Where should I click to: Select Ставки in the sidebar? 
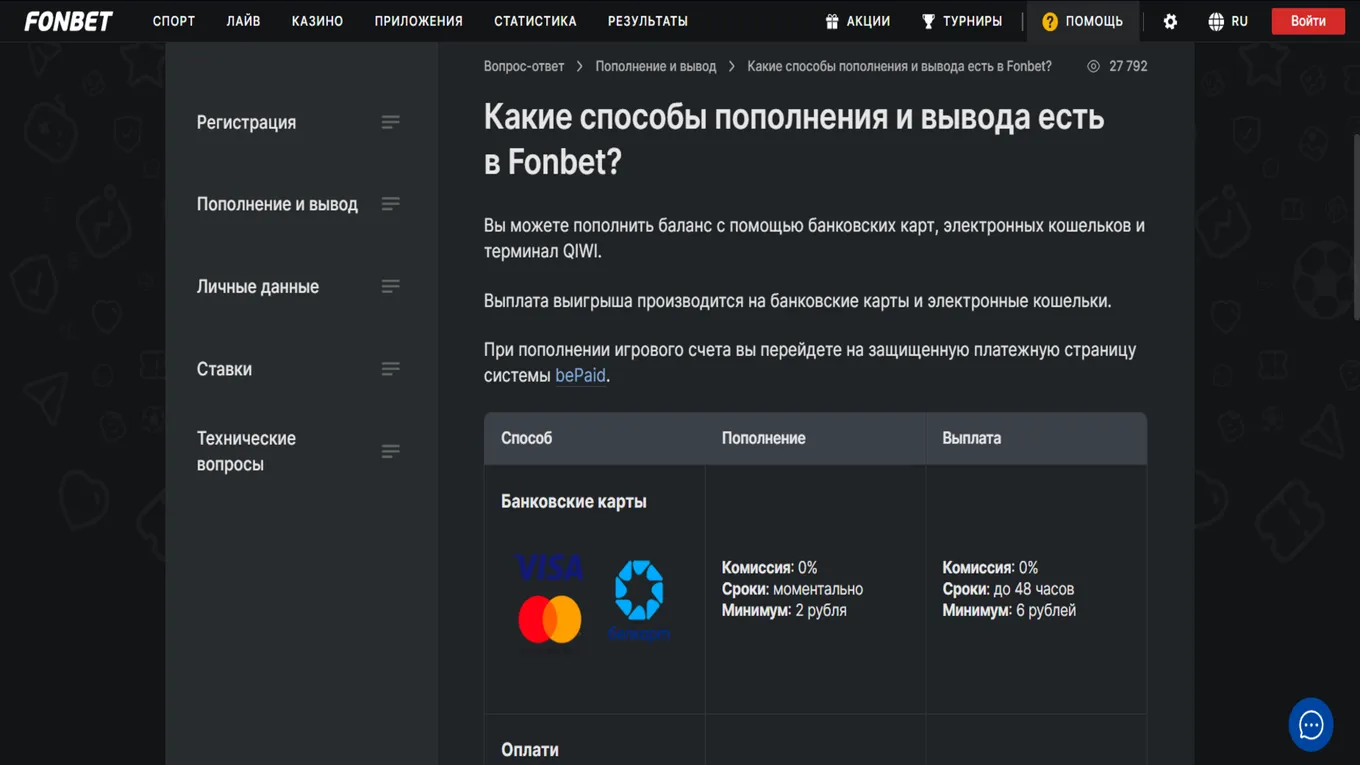[224, 369]
